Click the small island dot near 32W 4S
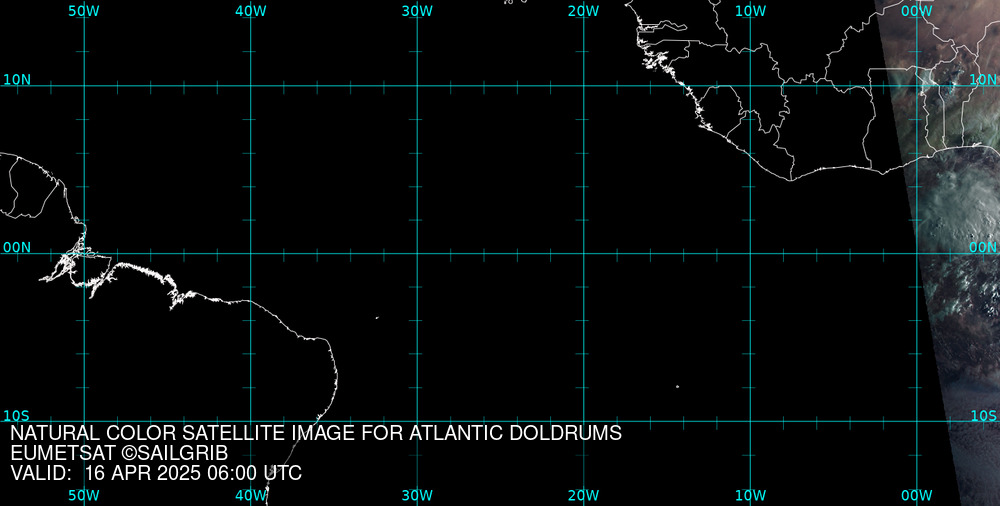The width and height of the screenshot is (1000, 506). [x=377, y=317]
